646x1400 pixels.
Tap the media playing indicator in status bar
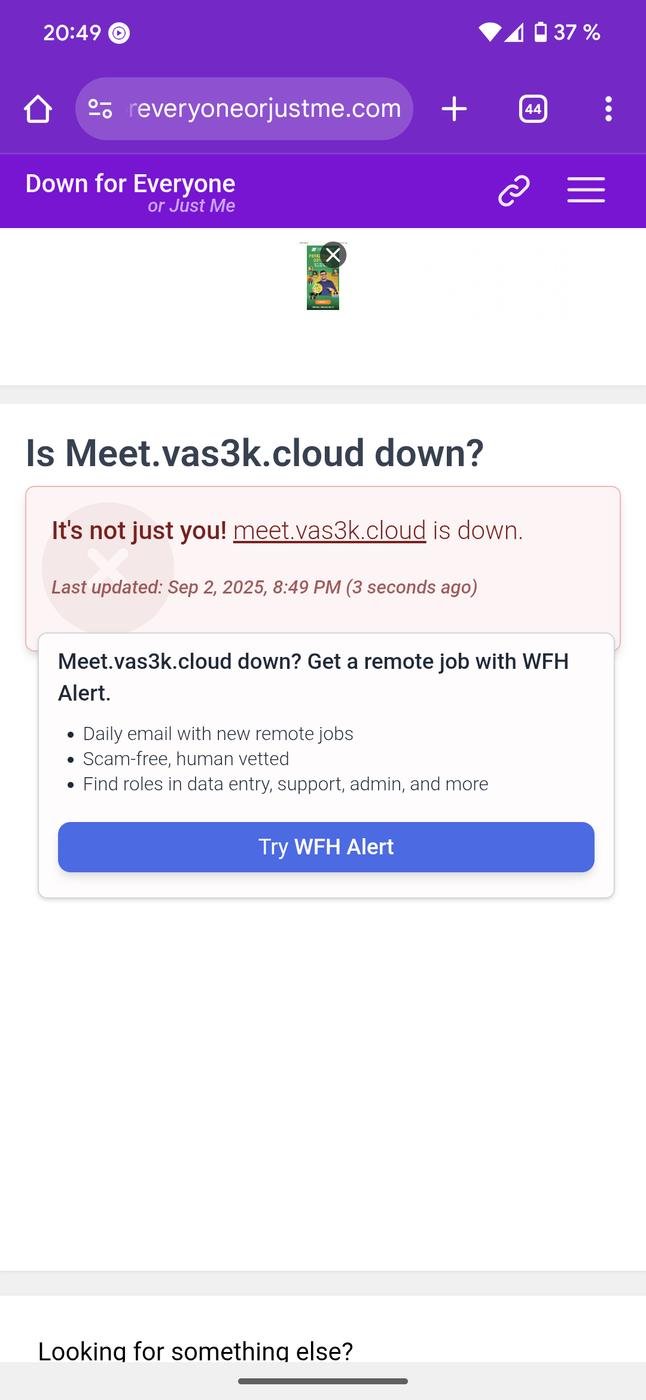[119, 33]
